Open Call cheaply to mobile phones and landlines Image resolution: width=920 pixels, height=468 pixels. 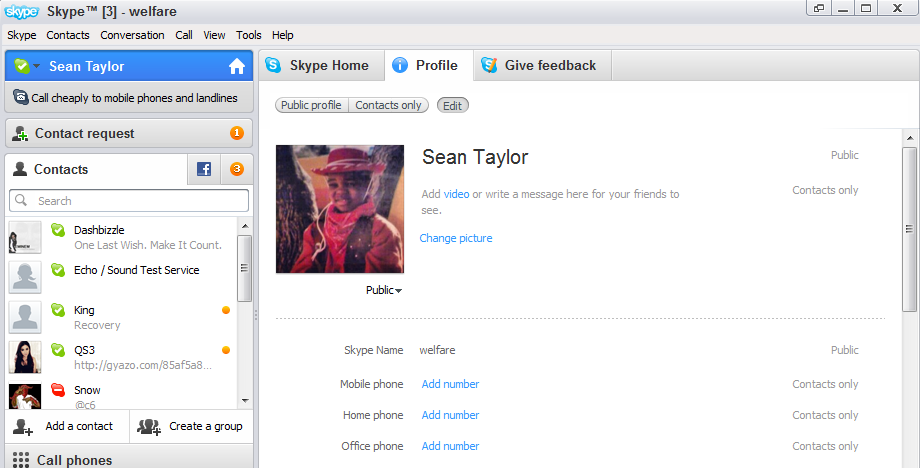(129, 98)
